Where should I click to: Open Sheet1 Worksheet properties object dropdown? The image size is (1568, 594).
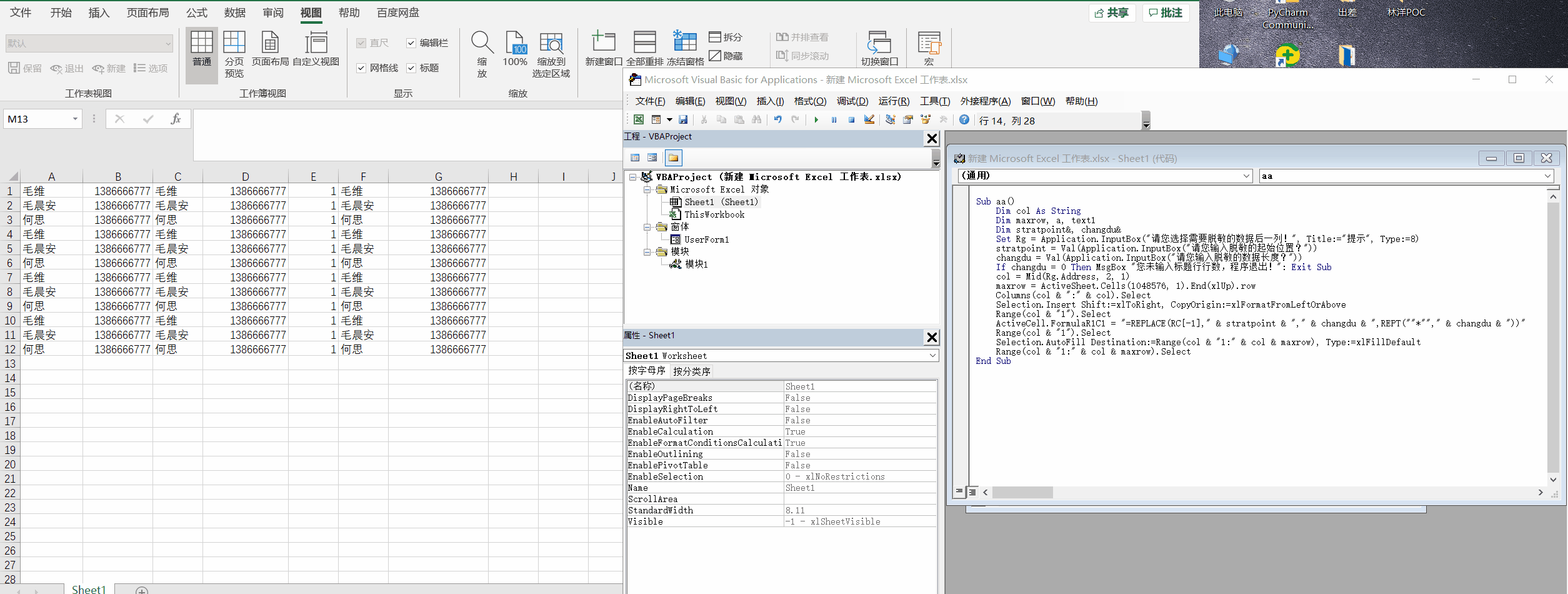coord(932,355)
